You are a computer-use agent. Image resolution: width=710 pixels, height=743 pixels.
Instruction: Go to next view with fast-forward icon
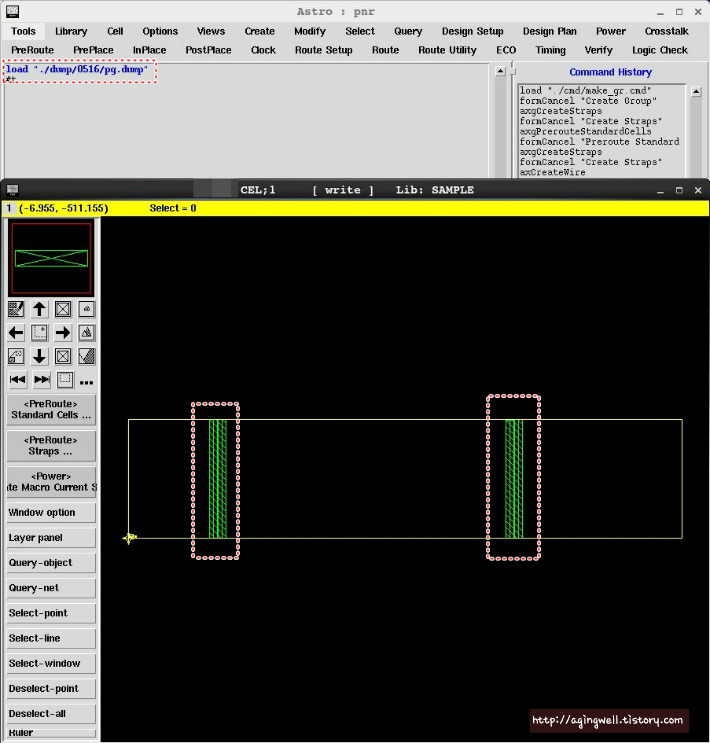(x=42, y=380)
